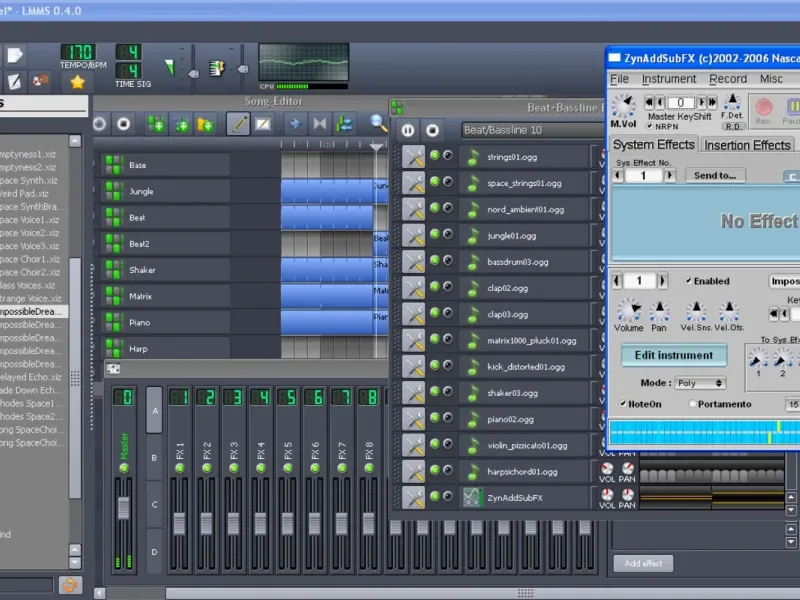
Task: Stop playback in the Beat+Bassline editor
Action: [432, 130]
